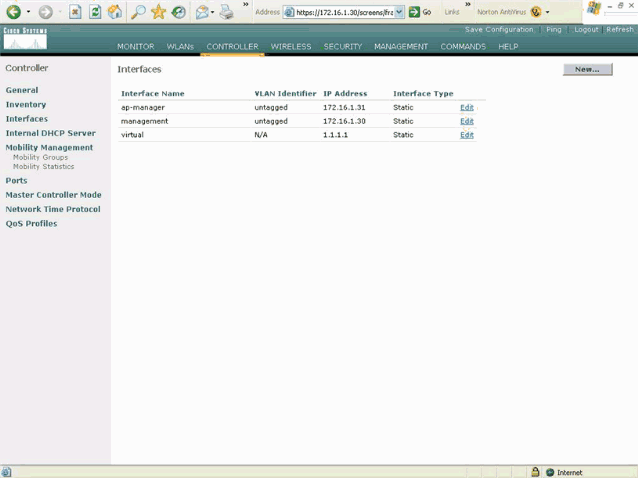
Task: Open the Mail button dropdown arrow
Action: (212, 12)
